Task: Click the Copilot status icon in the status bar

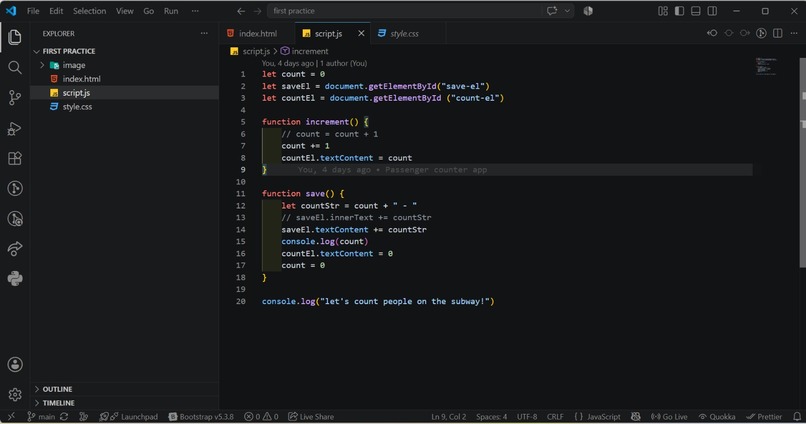Action: click(636, 417)
